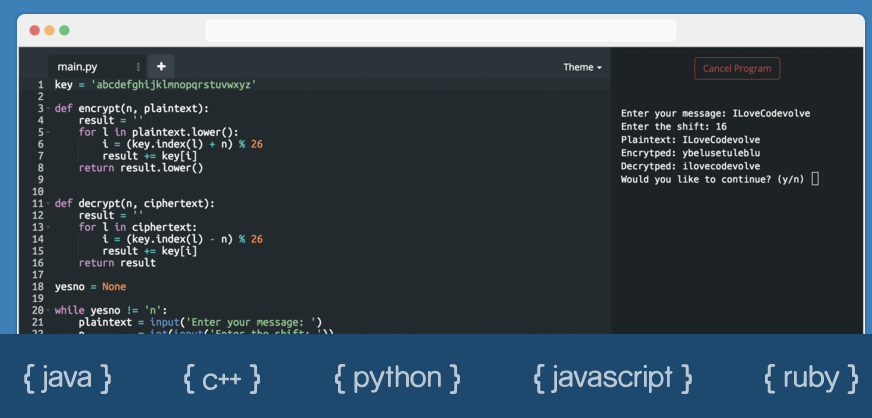Image resolution: width=872 pixels, height=418 pixels.
Task: Collapse the encrypt function at line 3
Action: tap(47, 108)
